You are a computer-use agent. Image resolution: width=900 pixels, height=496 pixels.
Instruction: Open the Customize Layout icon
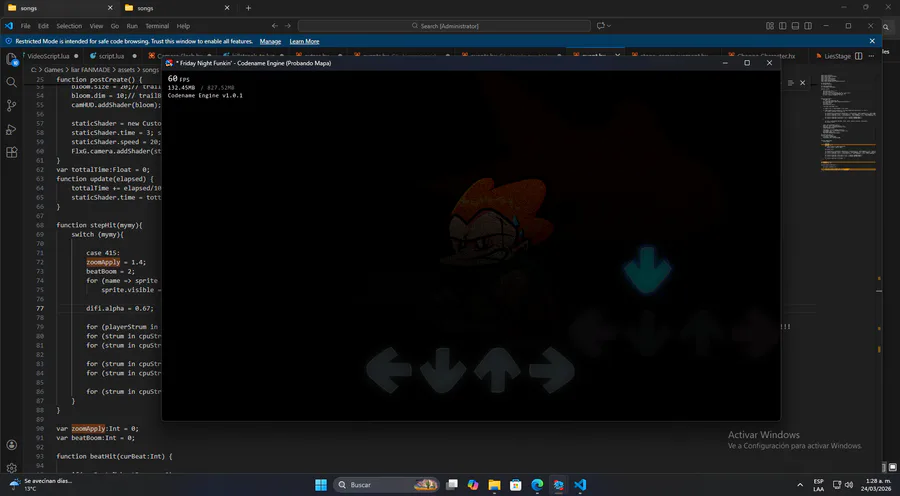(x=770, y=26)
